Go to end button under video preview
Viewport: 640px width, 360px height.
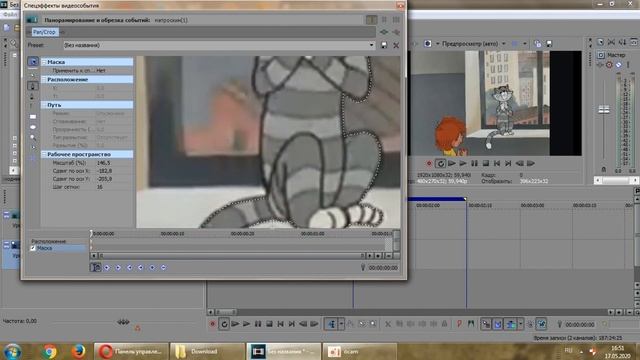point(508,163)
